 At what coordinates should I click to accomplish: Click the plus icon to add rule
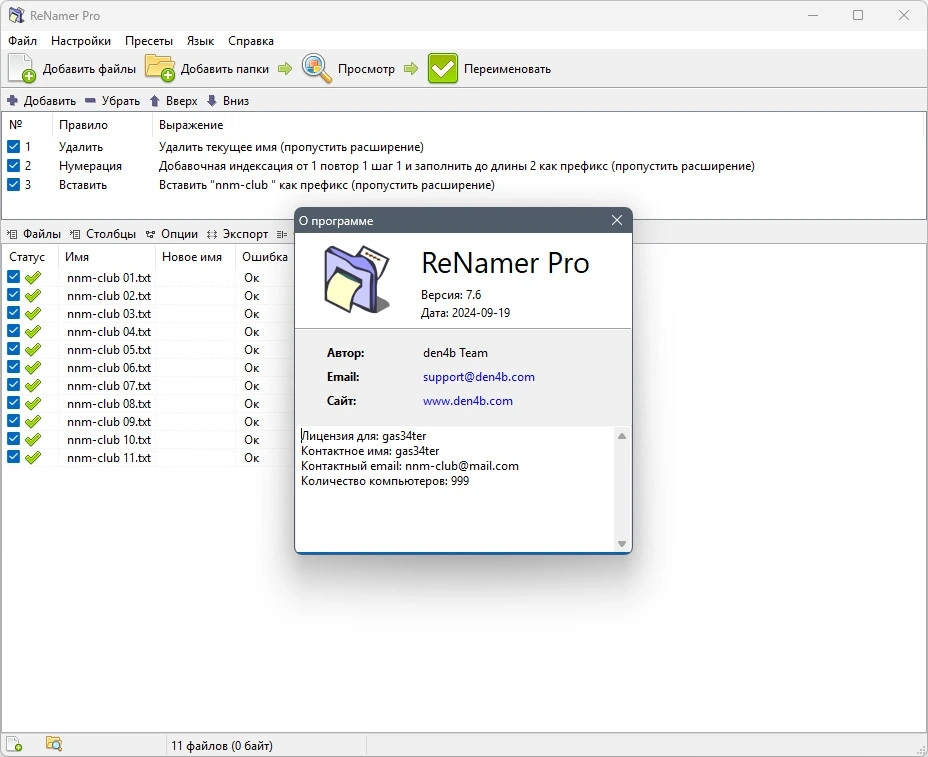[x=12, y=101]
